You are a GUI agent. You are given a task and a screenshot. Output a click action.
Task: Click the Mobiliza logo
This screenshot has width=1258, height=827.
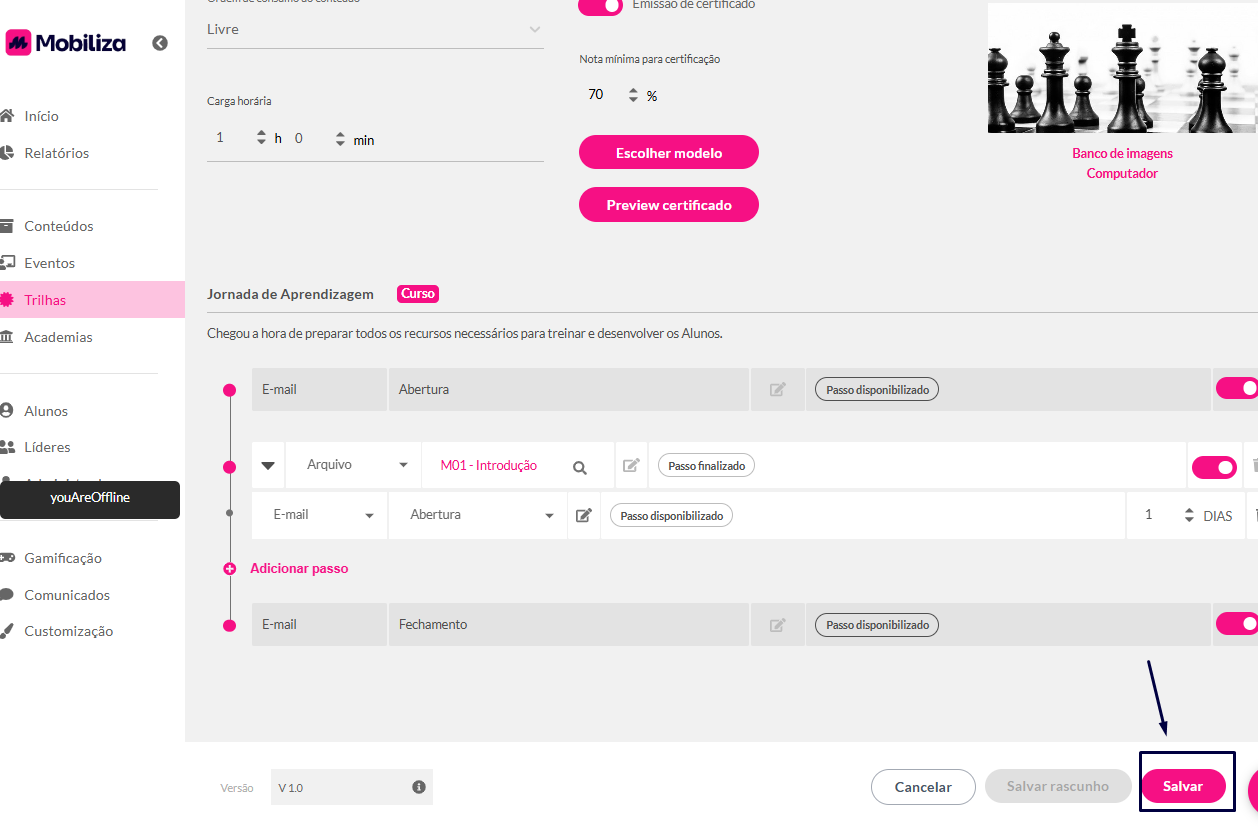pos(66,42)
